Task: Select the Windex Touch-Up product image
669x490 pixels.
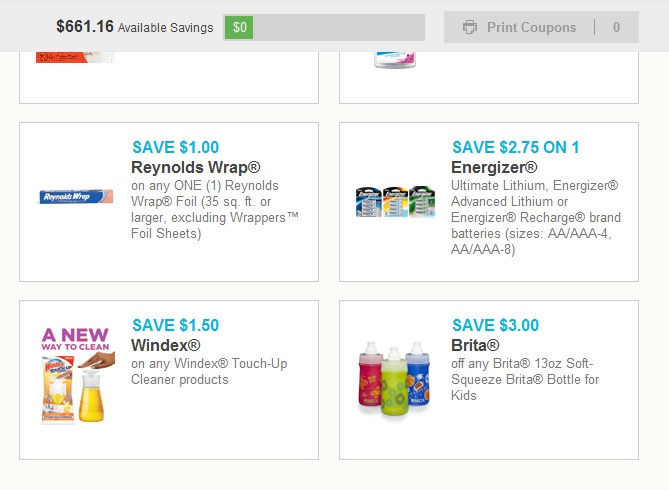Action: (76, 376)
